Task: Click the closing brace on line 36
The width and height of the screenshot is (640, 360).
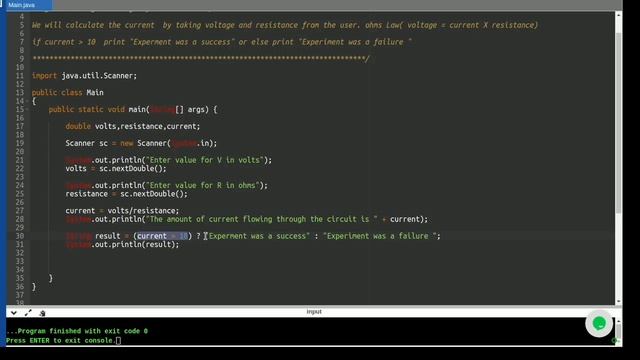Action: pyautogui.click(x=34, y=287)
